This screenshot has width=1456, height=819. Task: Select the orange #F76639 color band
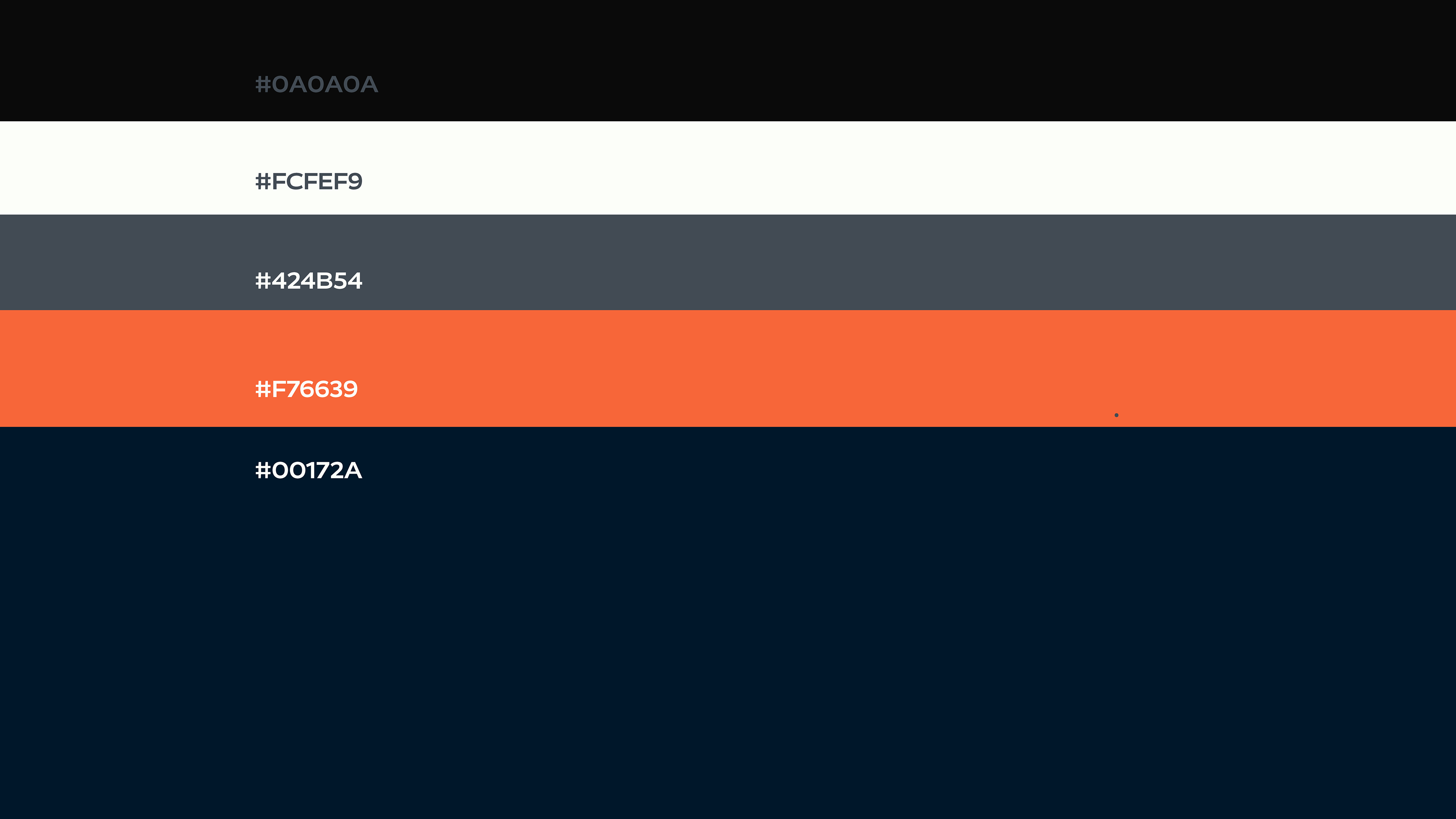click(728, 369)
